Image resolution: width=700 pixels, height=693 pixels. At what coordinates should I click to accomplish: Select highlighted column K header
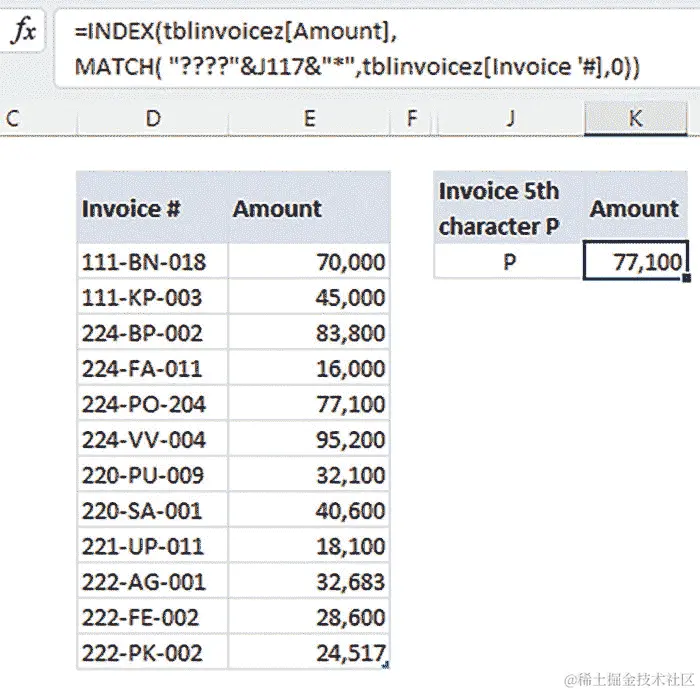(635, 118)
